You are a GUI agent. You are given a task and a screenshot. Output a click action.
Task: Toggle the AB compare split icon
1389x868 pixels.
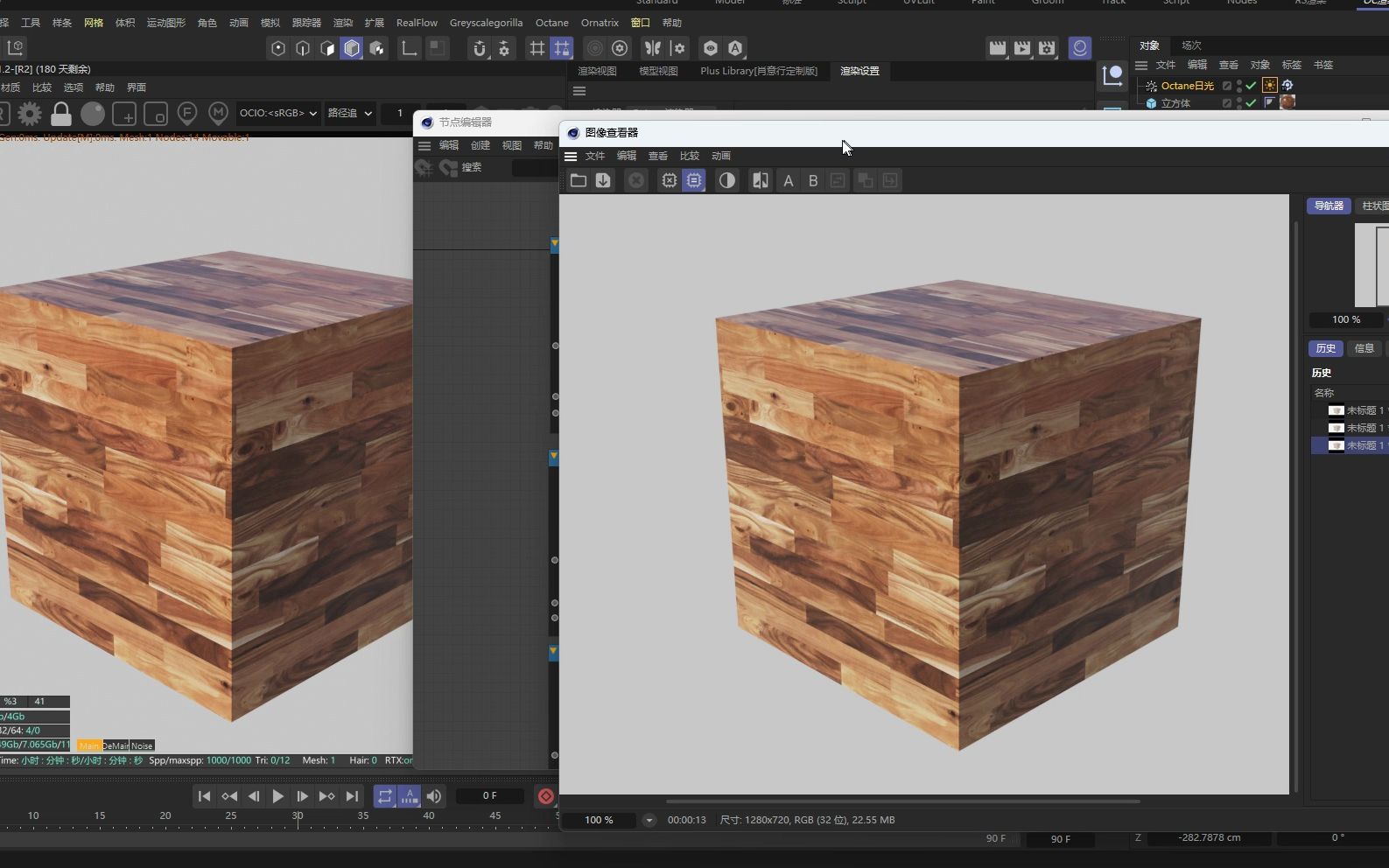pyautogui.click(x=761, y=180)
